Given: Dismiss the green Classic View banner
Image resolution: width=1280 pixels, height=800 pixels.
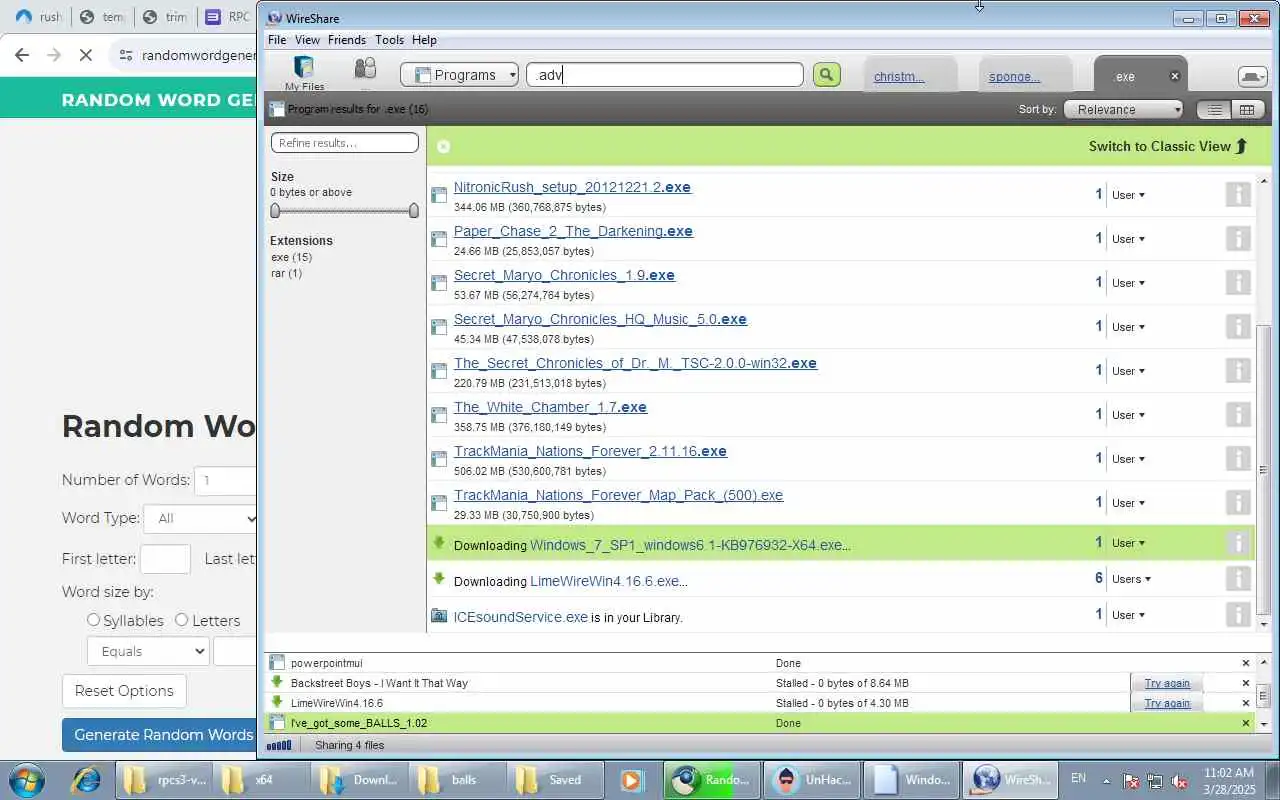Looking at the screenshot, I should coord(443,146).
